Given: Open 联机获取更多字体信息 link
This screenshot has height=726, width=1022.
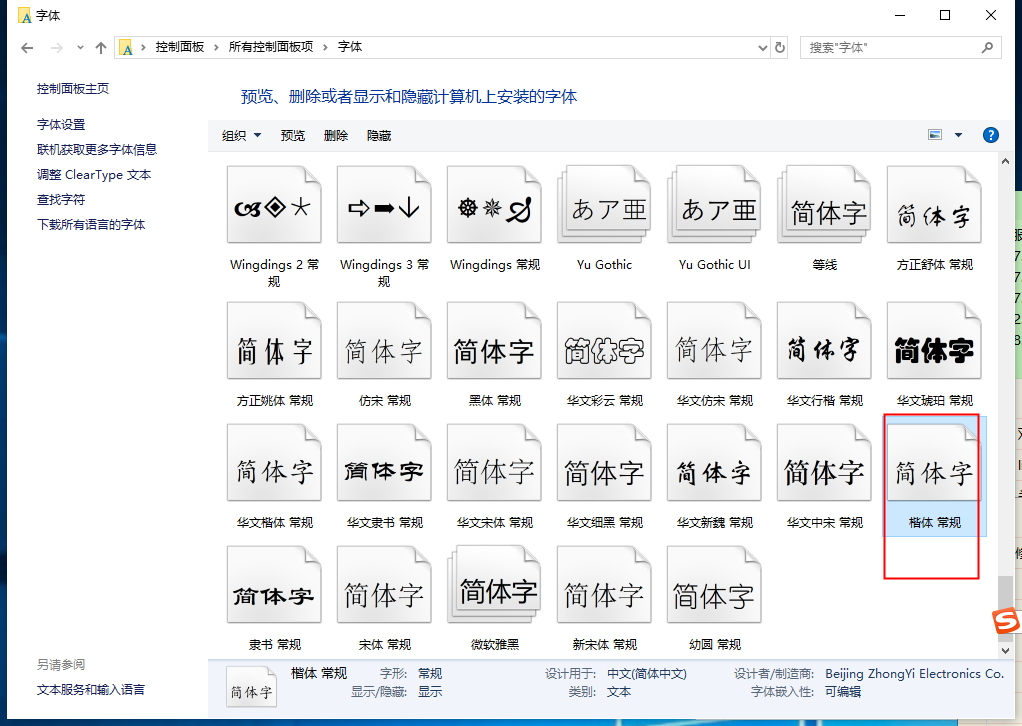Looking at the screenshot, I should click(97, 149).
